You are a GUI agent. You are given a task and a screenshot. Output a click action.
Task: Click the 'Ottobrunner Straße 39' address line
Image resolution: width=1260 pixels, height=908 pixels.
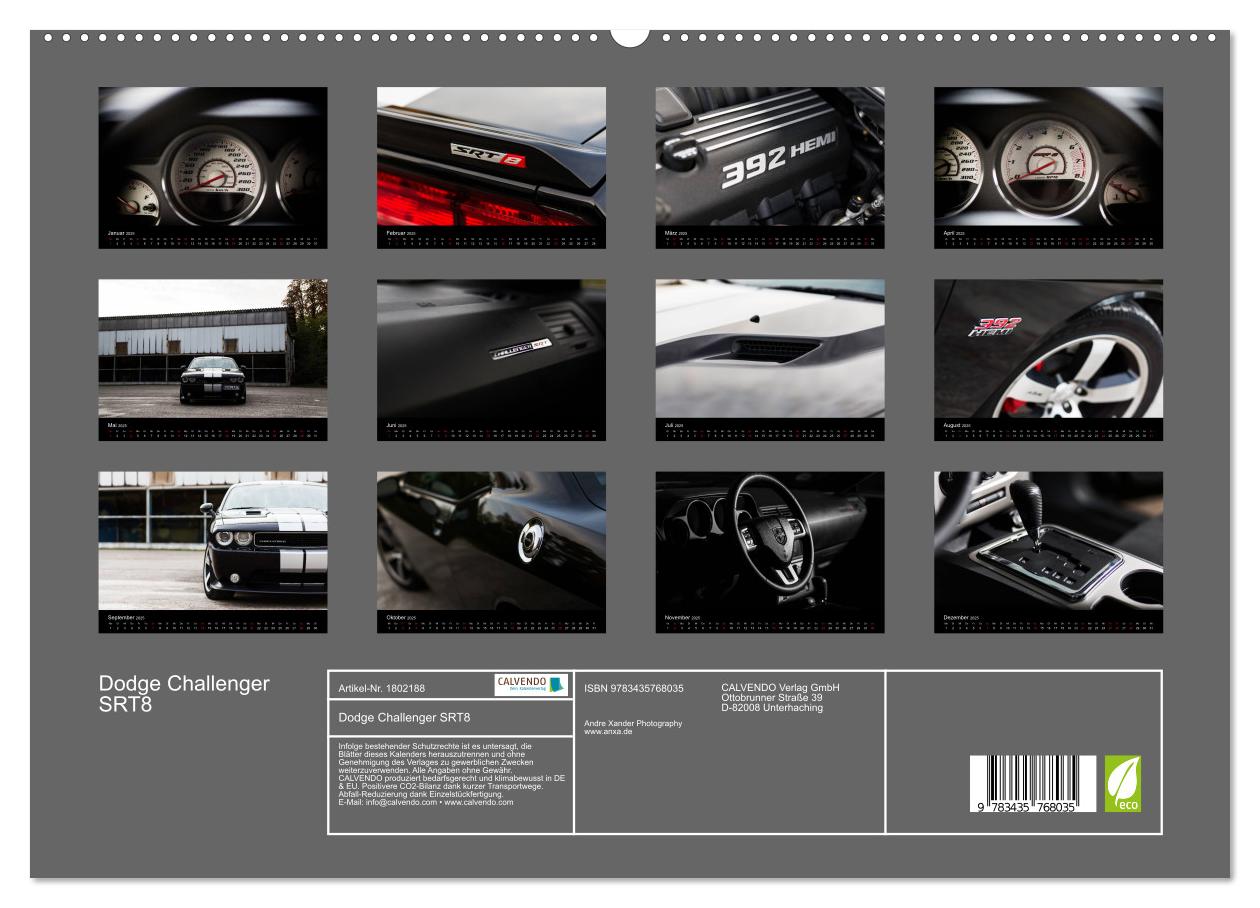pyautogui.click(x=772, y=697)
